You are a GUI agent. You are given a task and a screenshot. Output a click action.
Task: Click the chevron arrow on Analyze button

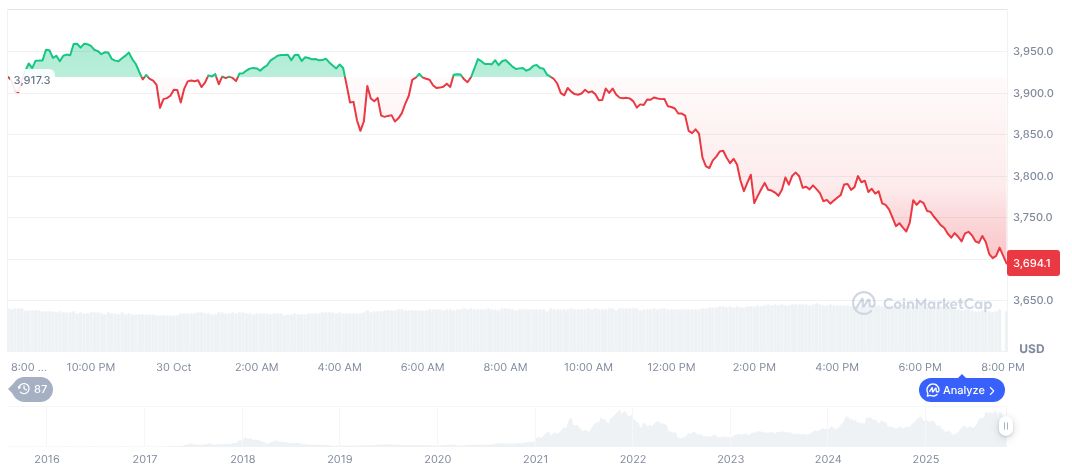993,390
